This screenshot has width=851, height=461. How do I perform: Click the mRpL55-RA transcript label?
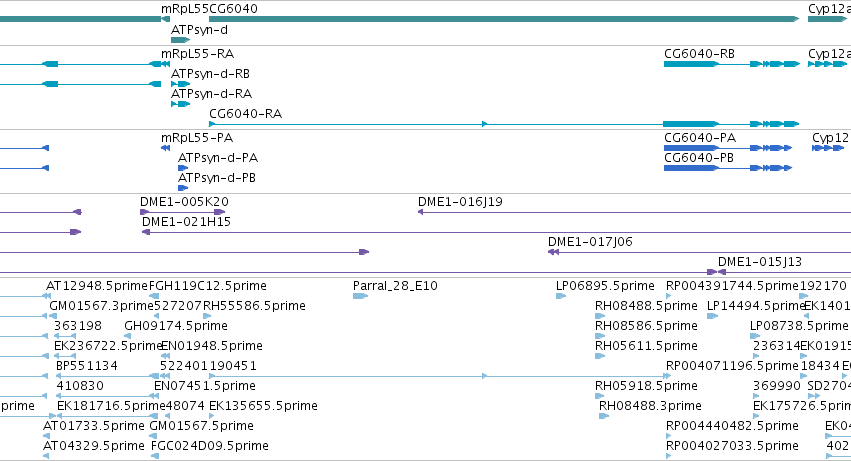[x=198, y=54]
